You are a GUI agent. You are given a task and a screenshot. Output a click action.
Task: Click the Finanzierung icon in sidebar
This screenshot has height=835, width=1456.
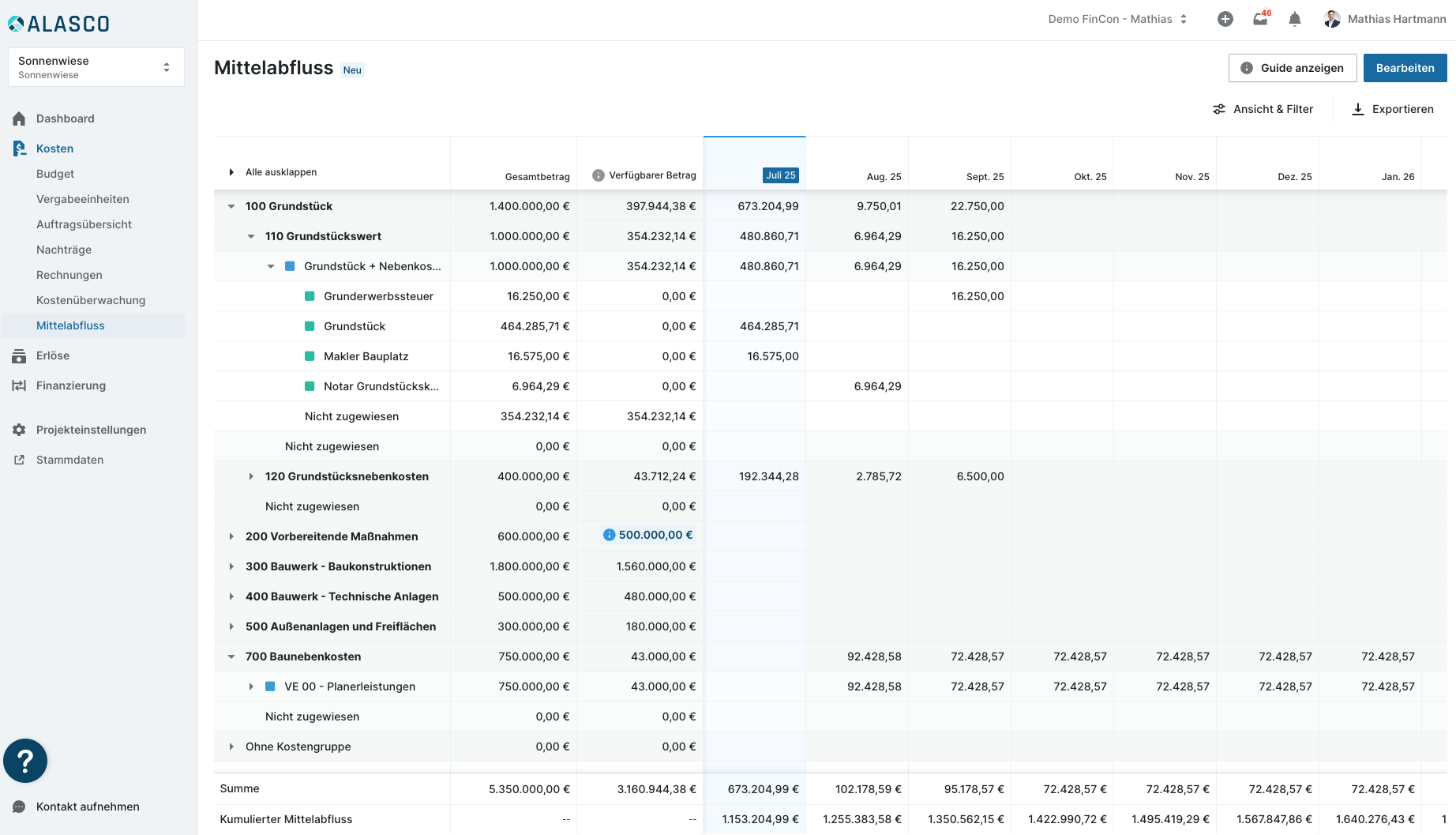(19, 386)
